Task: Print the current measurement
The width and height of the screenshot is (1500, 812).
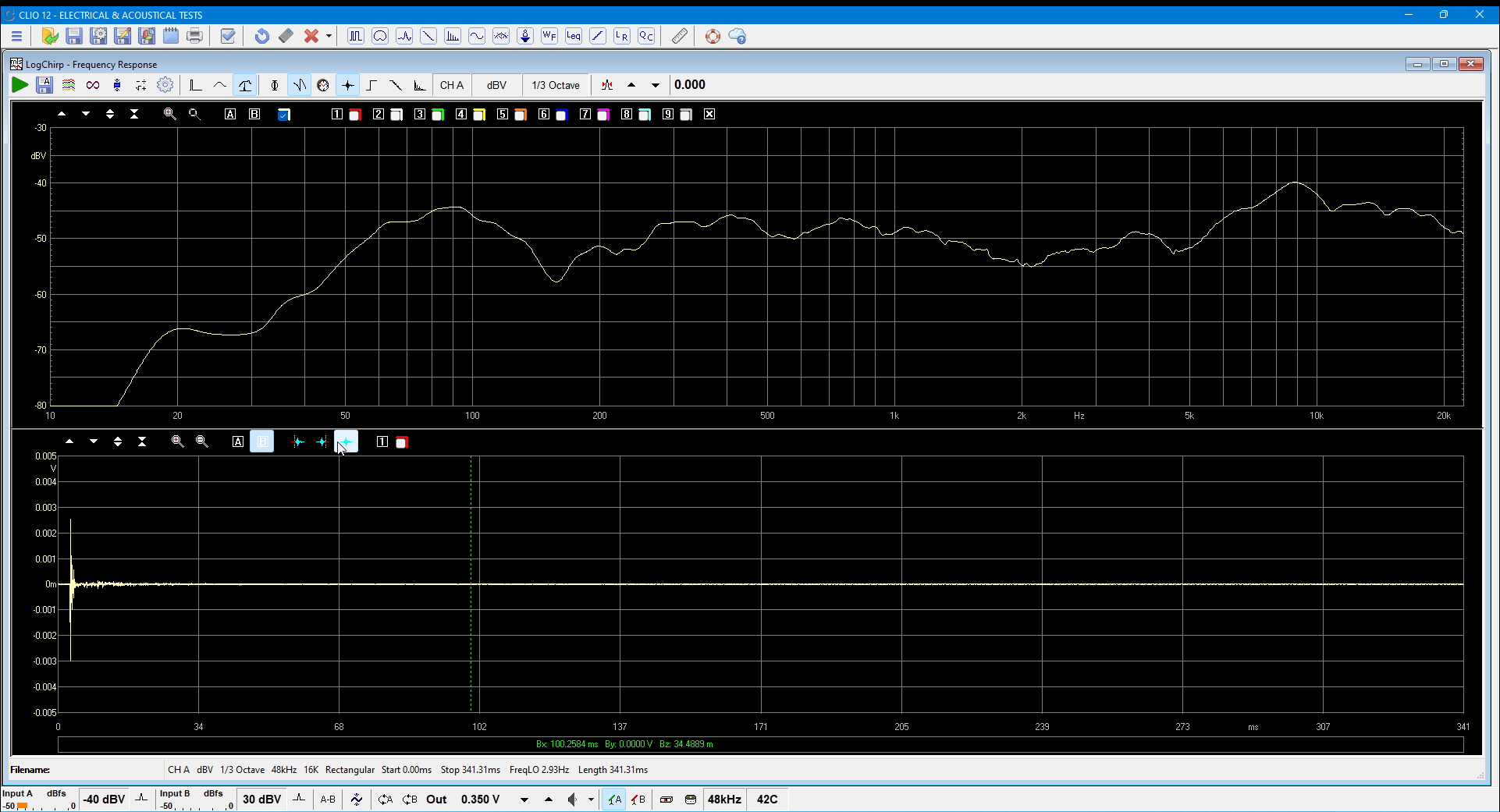Action: tap(195, 36)
